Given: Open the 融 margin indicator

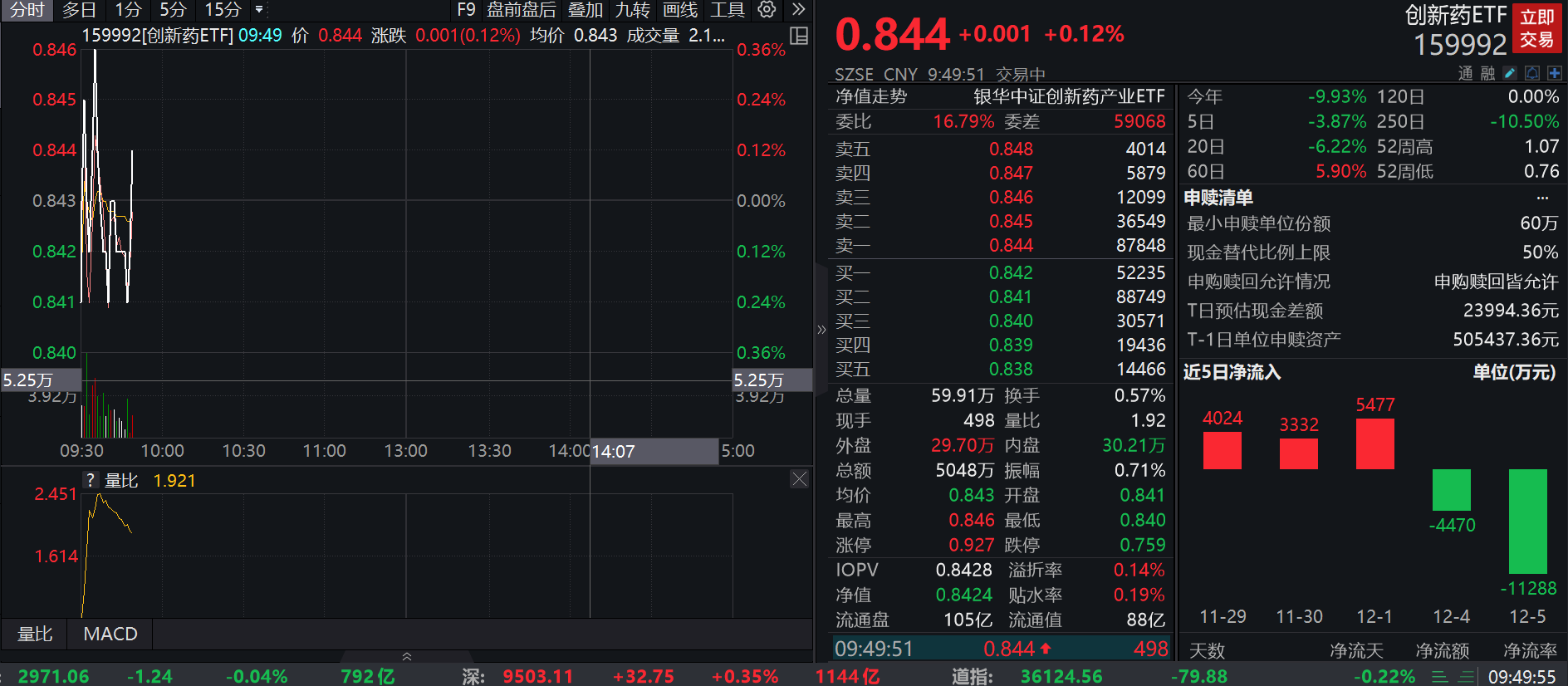Looking at the screenshot, I should [x=1487, y=73].
